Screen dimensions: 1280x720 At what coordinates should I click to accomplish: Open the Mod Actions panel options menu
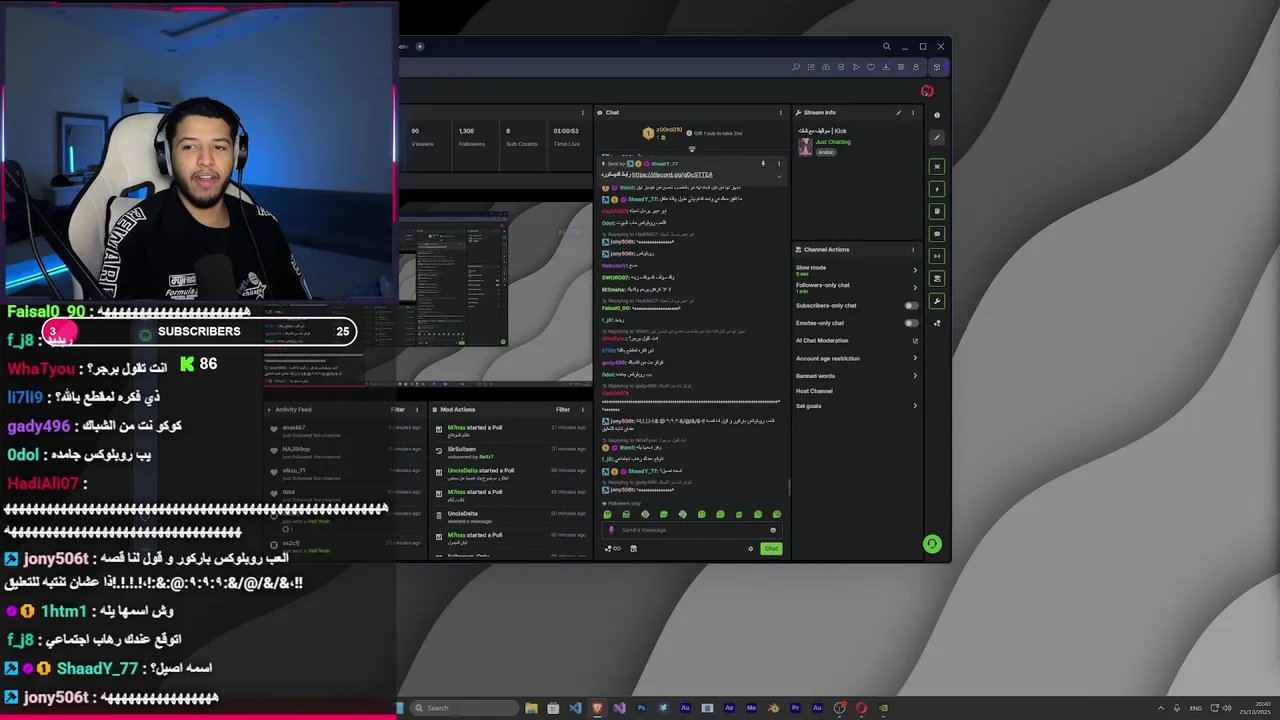[x=583, y=409]
